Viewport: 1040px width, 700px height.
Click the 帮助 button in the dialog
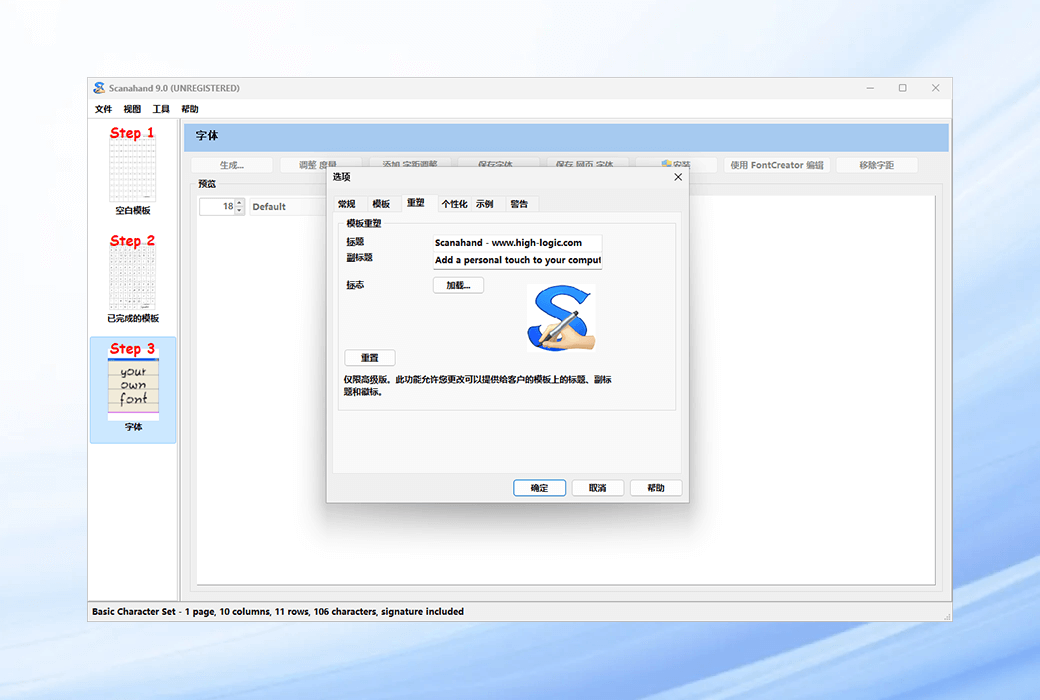pyautogui.click(x=656, y=488)
